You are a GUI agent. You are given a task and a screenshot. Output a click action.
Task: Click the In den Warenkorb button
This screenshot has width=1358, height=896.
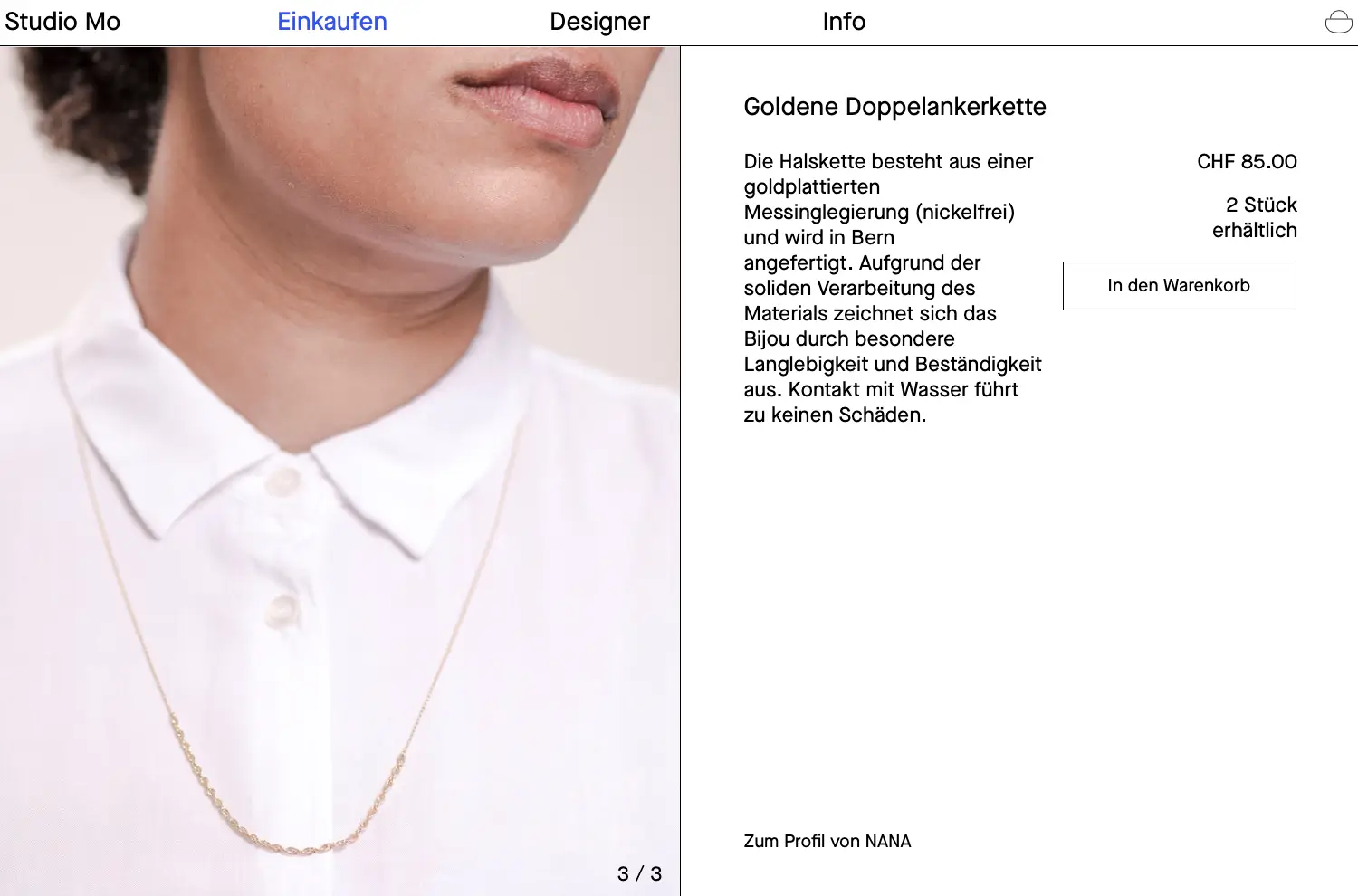pos(1179,286)
